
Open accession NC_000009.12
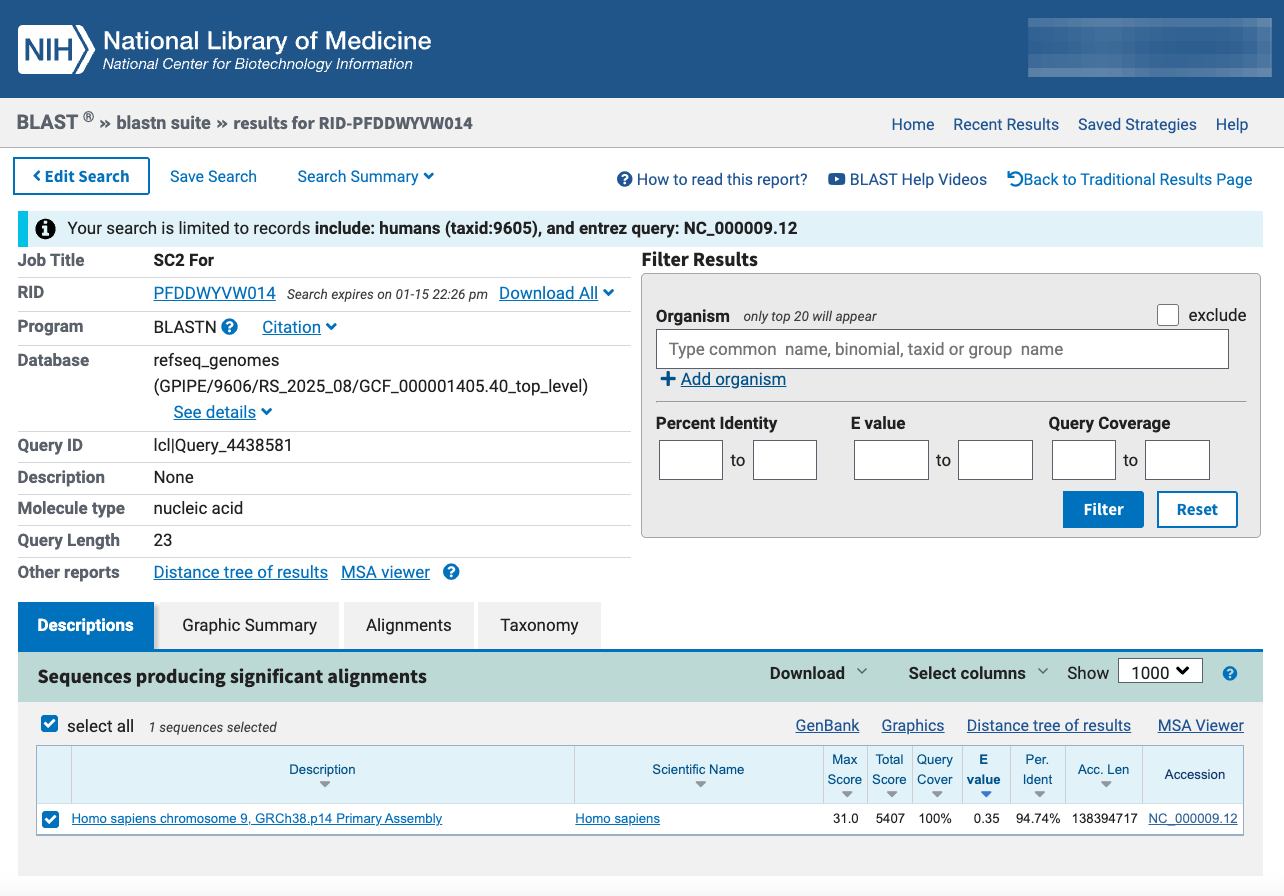tap(1193, 818)
